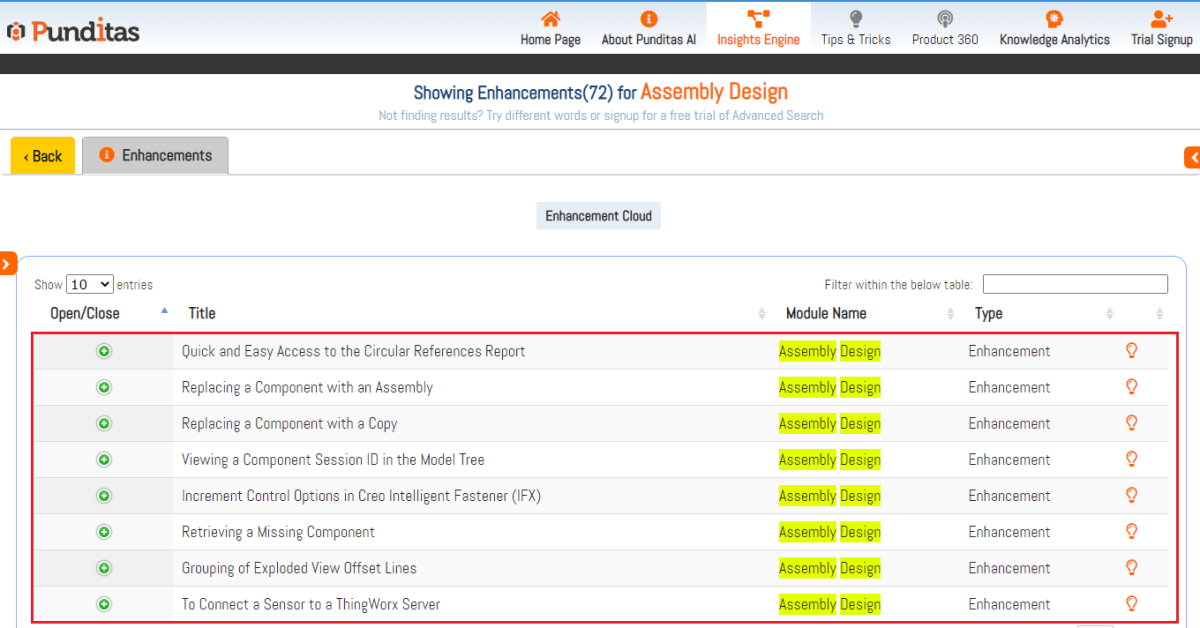The height and width of the screenshot is (628, 1200).
Task: Open the Enhancement Cloud view
Action: click(x=598, y=215)
